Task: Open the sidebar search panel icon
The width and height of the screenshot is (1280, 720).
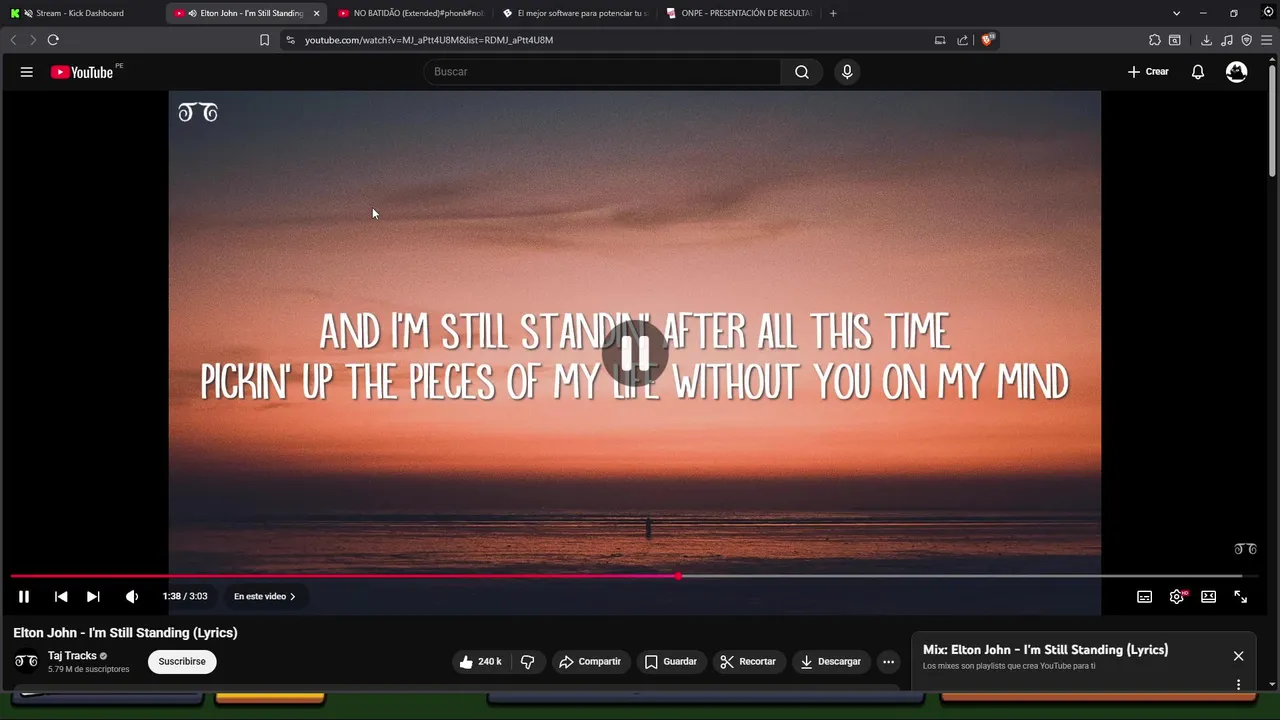Action: (x=1175, y=40)
